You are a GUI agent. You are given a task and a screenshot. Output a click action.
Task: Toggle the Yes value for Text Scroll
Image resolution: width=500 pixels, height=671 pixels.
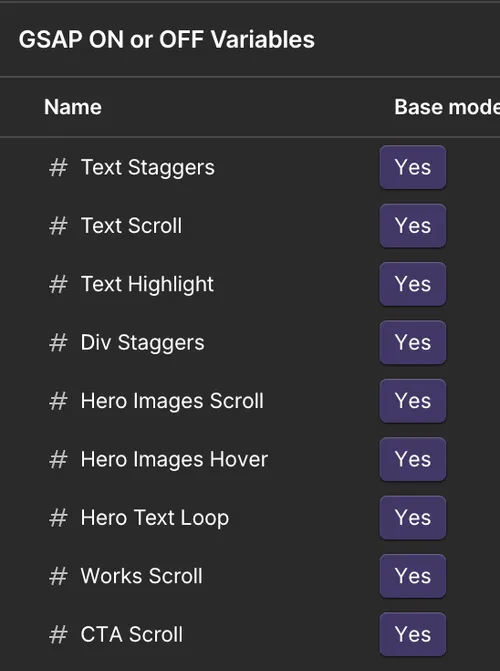pos(413,226)
